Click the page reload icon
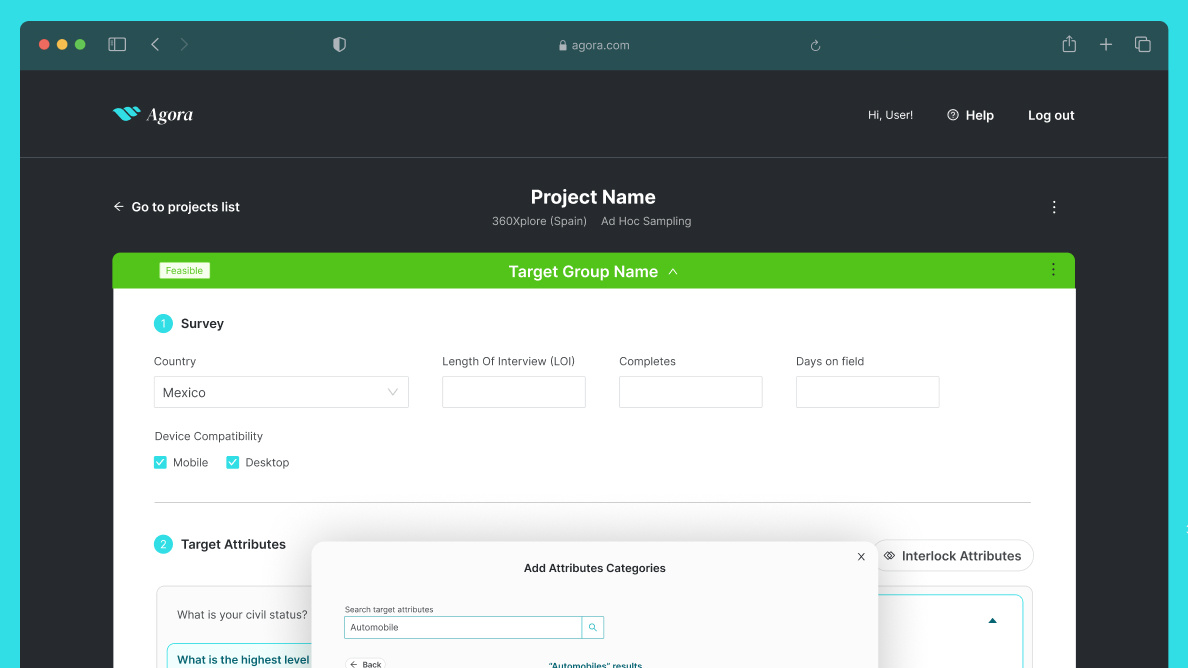 pos(815,45)
